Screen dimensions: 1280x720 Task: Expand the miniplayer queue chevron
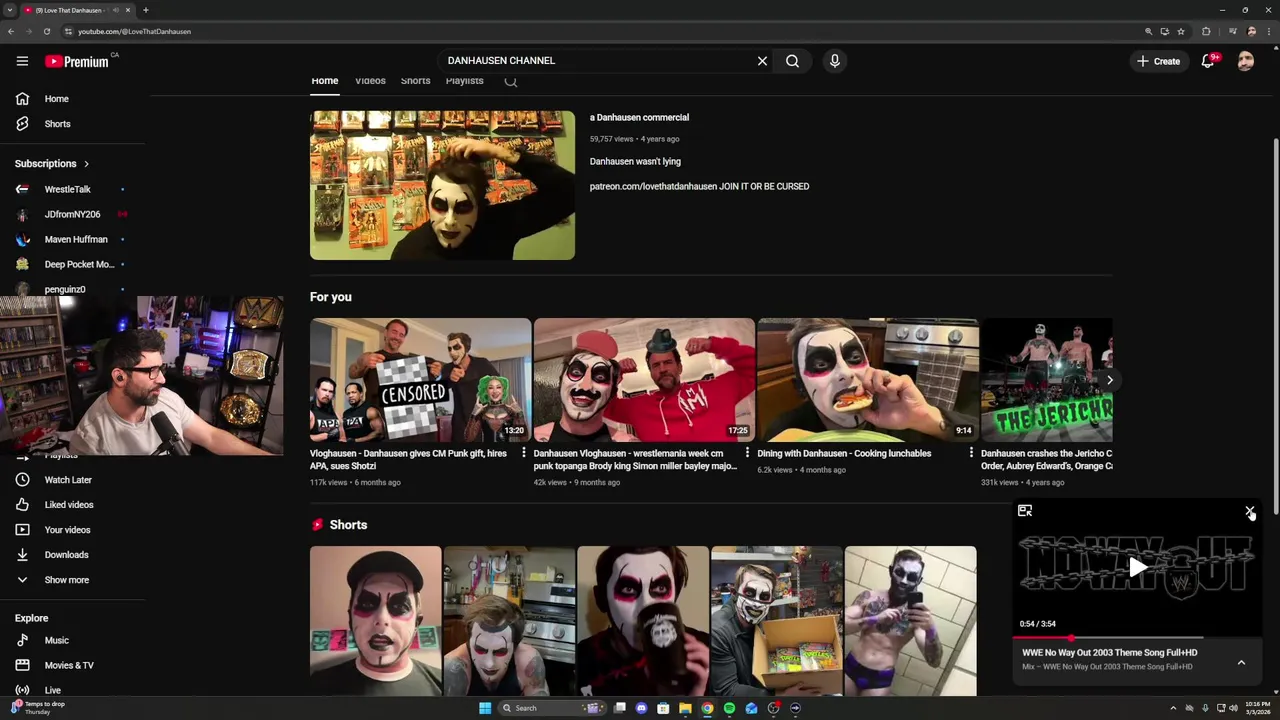(x=1241, y=662)
